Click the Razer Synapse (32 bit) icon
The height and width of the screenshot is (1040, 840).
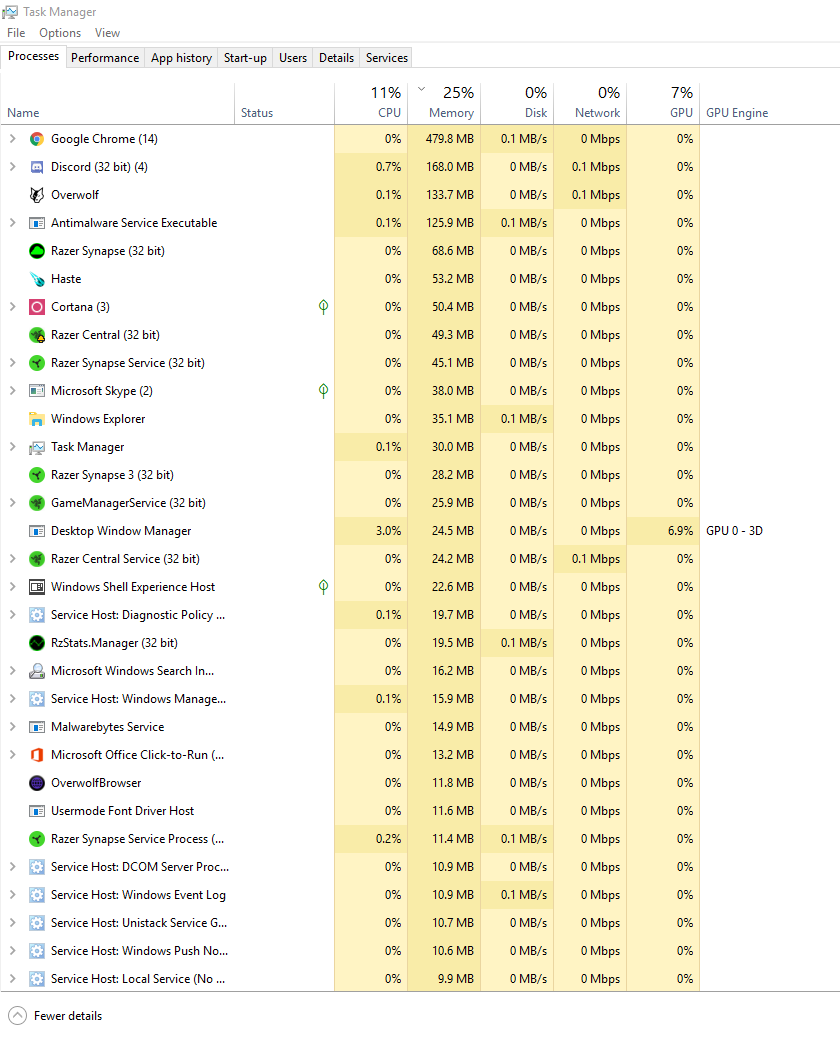(x=37, y=251)
